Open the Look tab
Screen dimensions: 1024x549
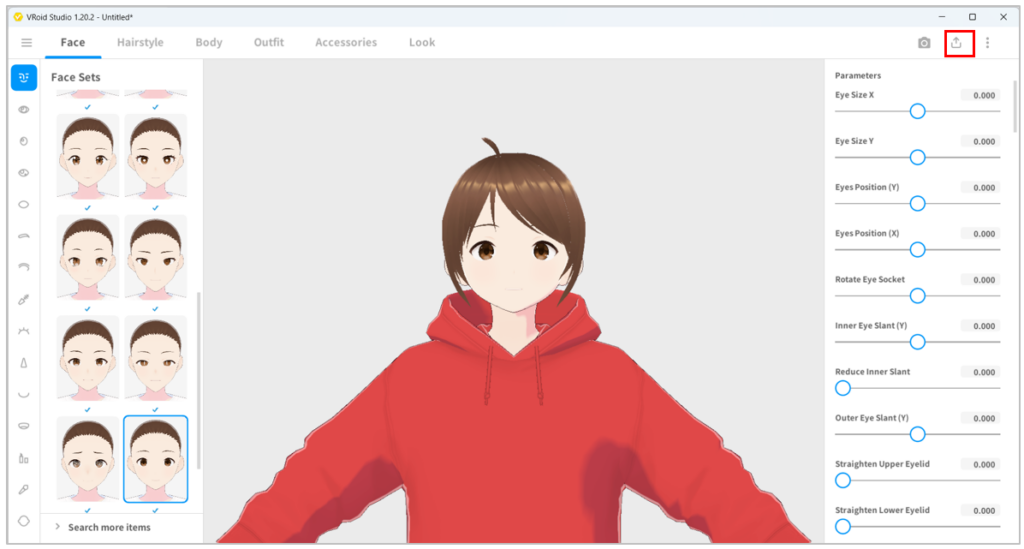(422, 43)
